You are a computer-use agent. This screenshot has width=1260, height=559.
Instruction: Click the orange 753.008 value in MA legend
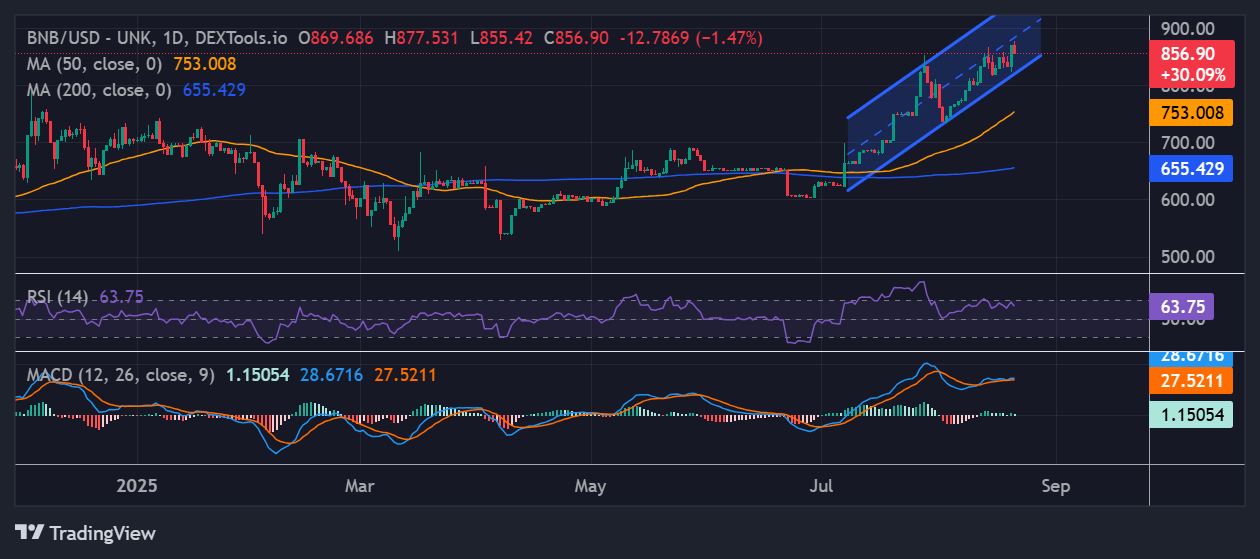[x=203, y=63]
